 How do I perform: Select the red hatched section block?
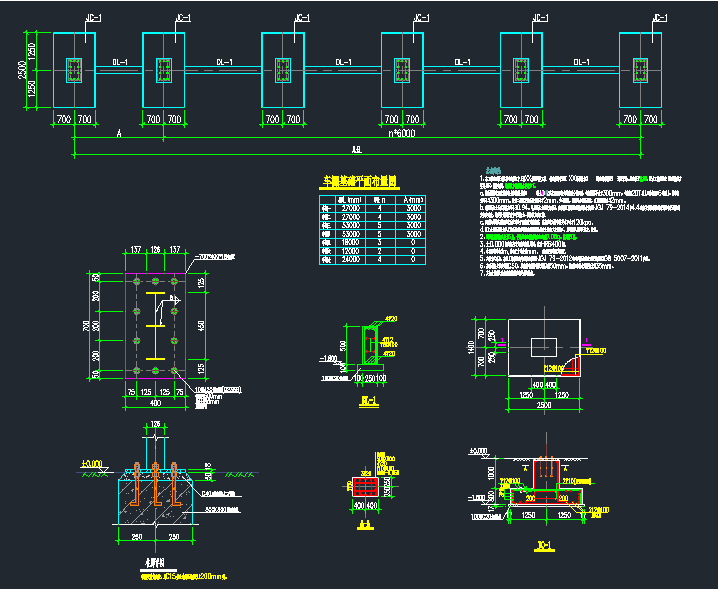click(365, 486)
